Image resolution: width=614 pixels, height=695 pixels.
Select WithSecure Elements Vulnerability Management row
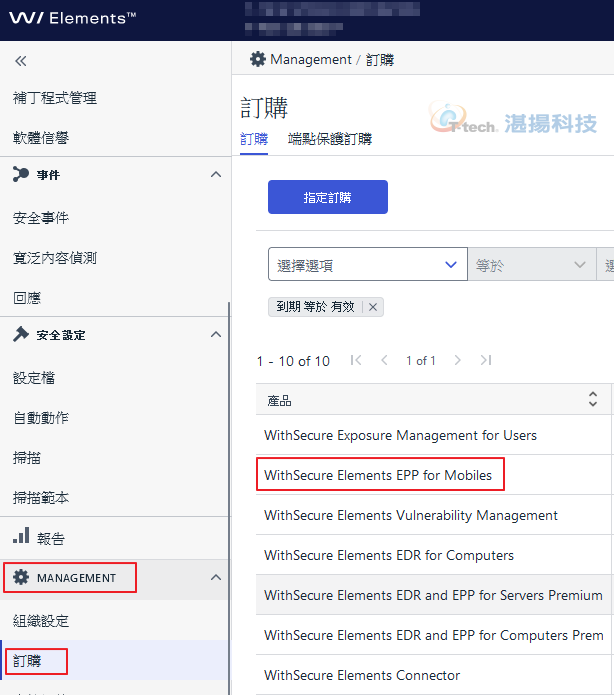tap(433, 515)
